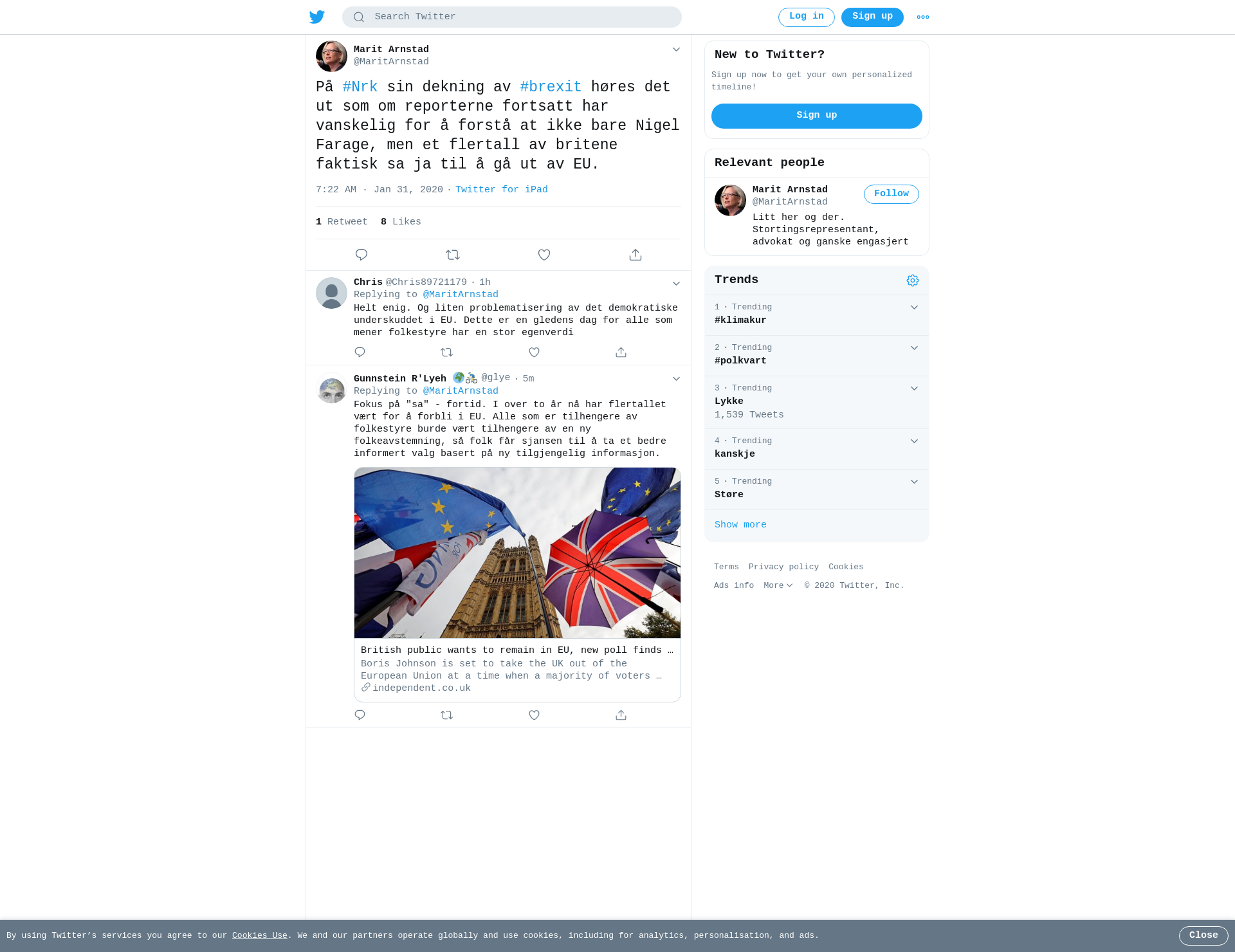Expand options chevron on Chris's reply
Image resolution: width=1235 pixels, height=952 pixels.
pos(676,283)
